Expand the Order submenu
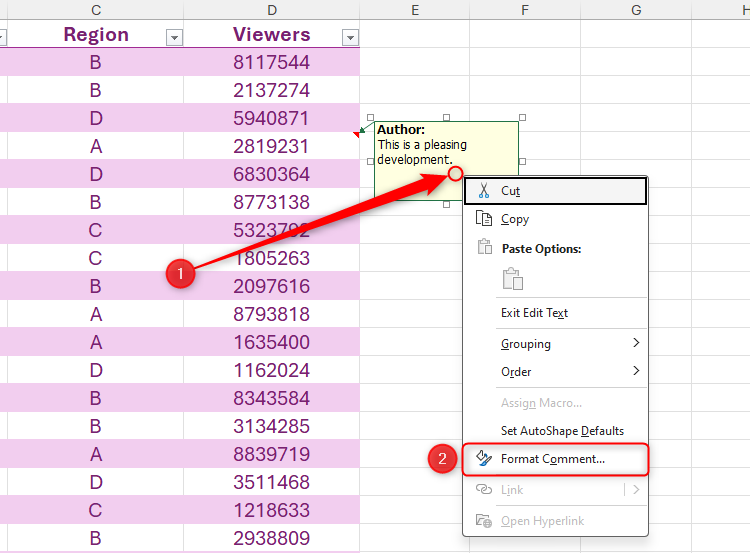This screenshot has width=750, height=553. [636, 371]
